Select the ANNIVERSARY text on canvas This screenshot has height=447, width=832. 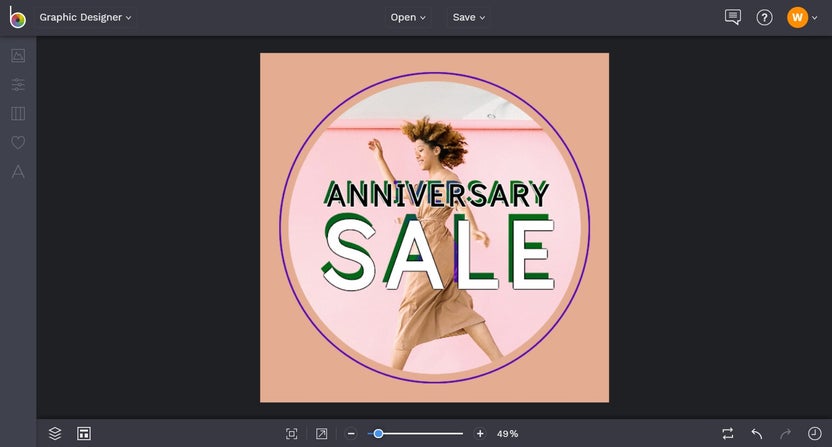point(437,194)
